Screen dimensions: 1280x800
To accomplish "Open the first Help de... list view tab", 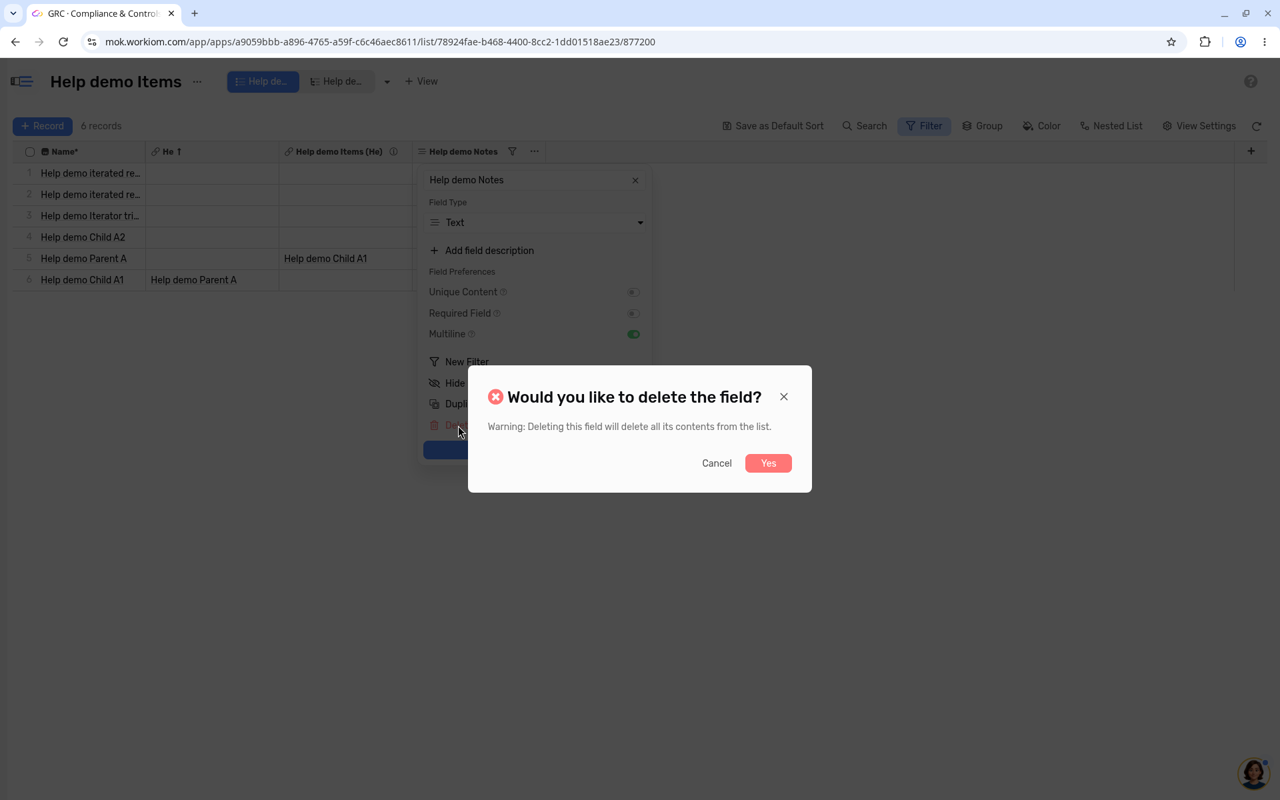I will point(263,82).
